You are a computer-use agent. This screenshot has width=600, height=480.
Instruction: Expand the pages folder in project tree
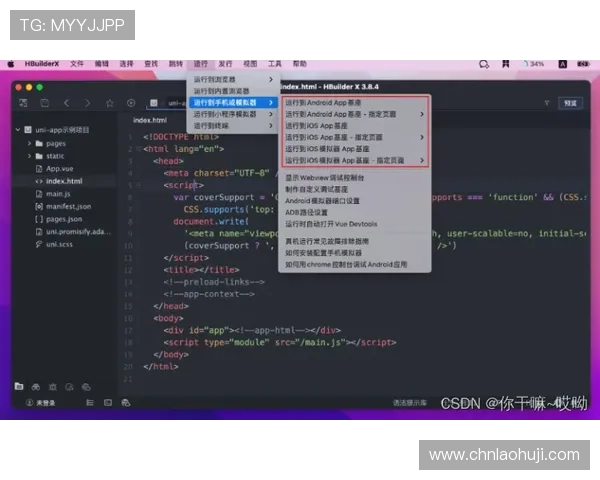tap(29, 143)
